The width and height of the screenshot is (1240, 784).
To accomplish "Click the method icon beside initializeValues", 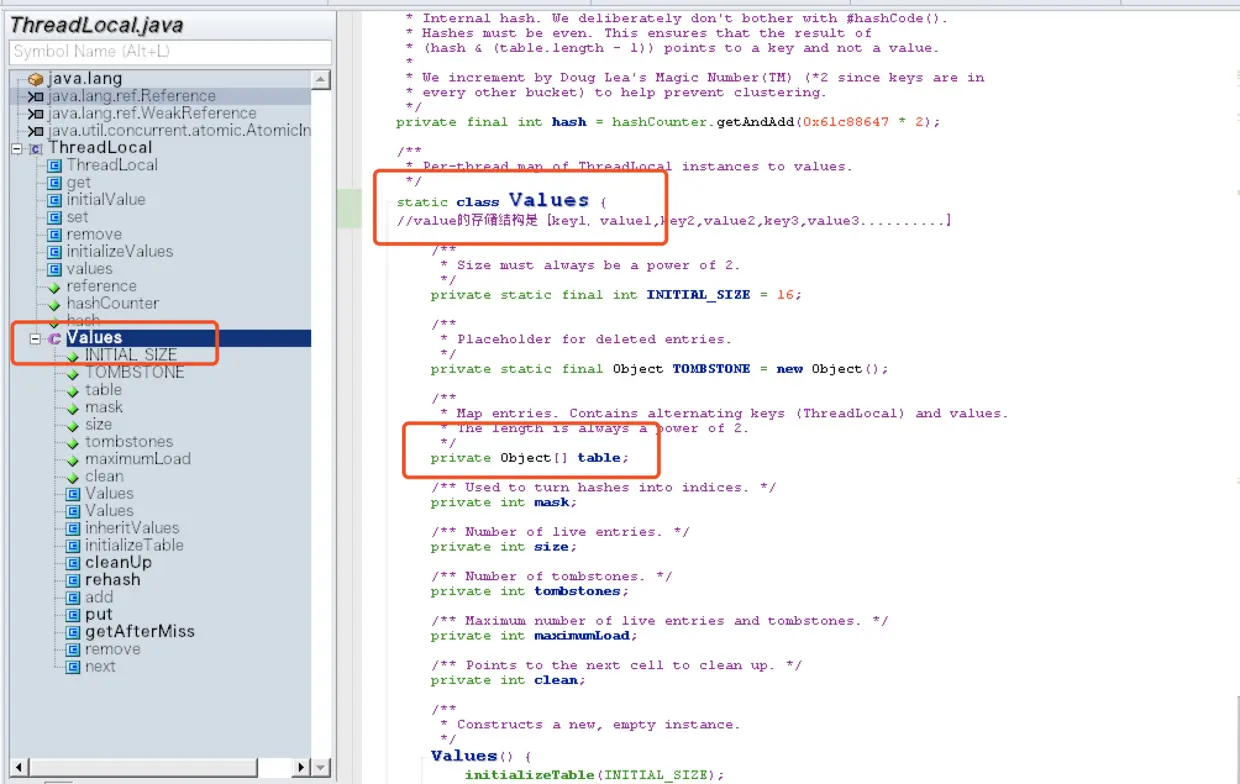I will pos(55,252).
